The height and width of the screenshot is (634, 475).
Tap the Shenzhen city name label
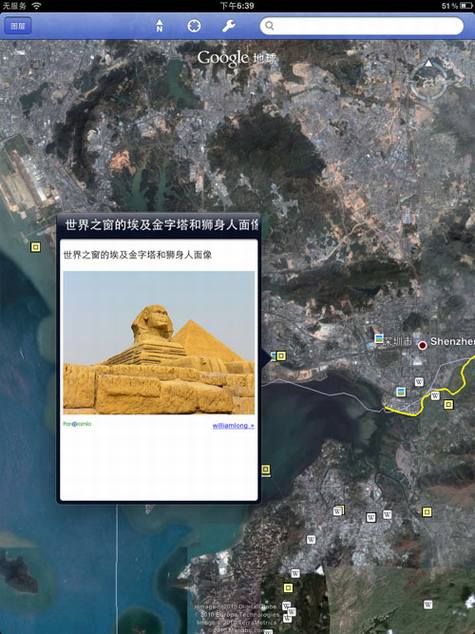tap(452, 342)
